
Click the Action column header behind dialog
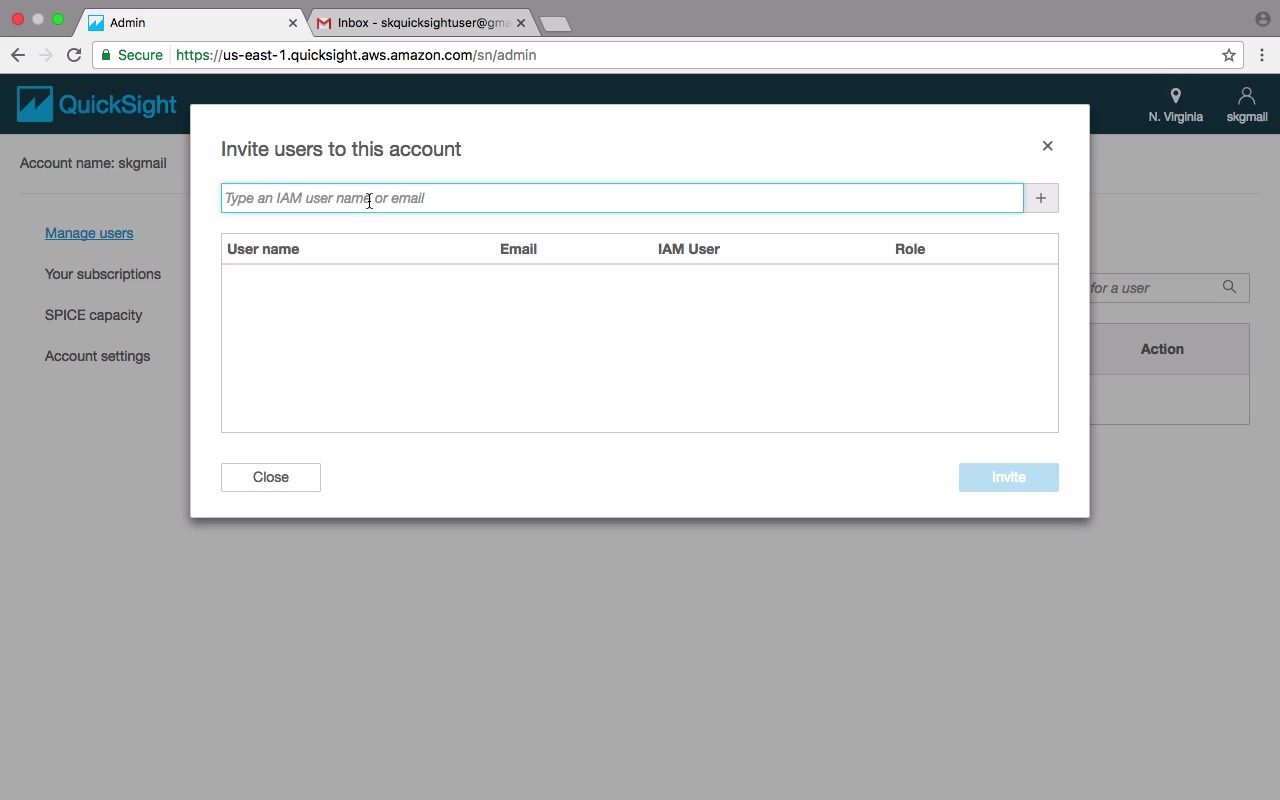[x=1162, y=349]
